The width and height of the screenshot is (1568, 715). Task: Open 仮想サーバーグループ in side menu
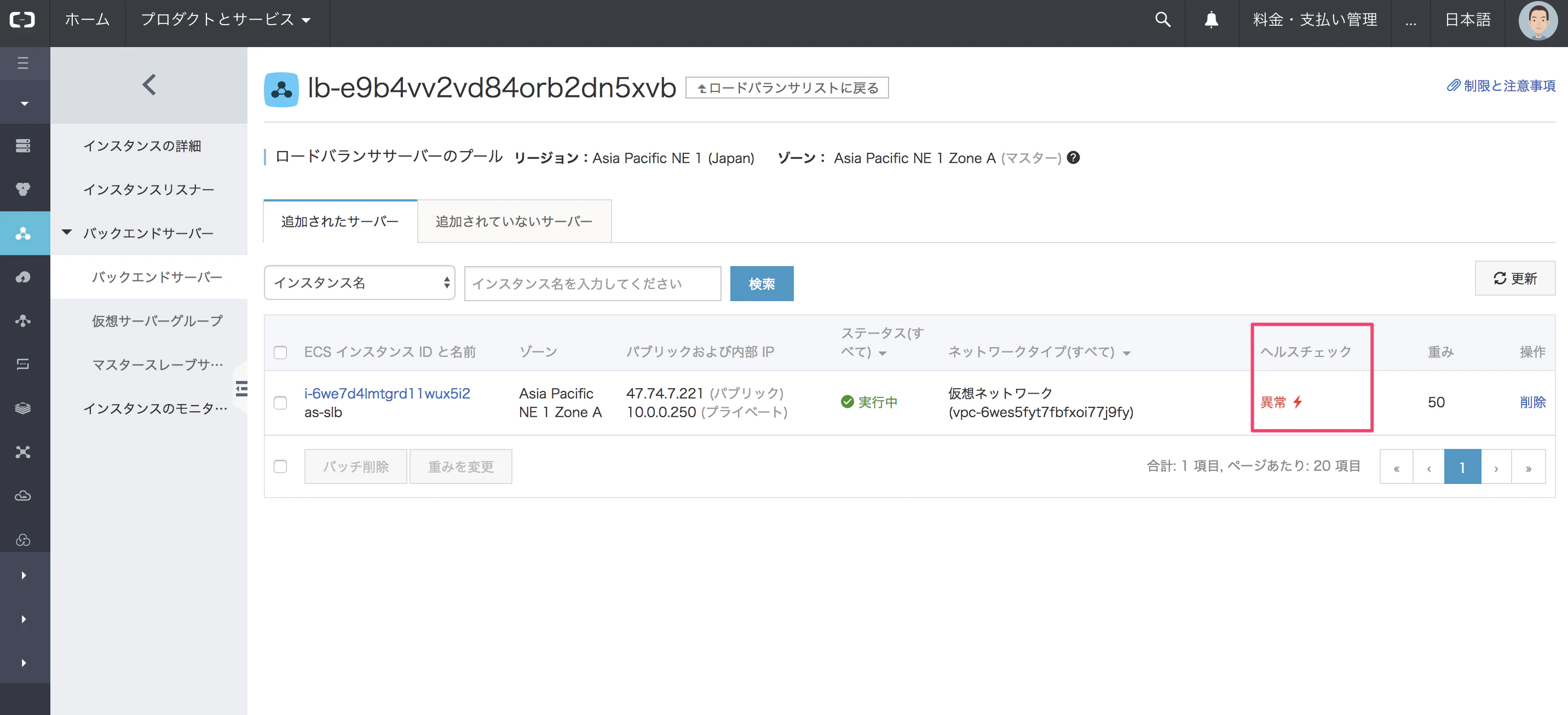[158, 321]
